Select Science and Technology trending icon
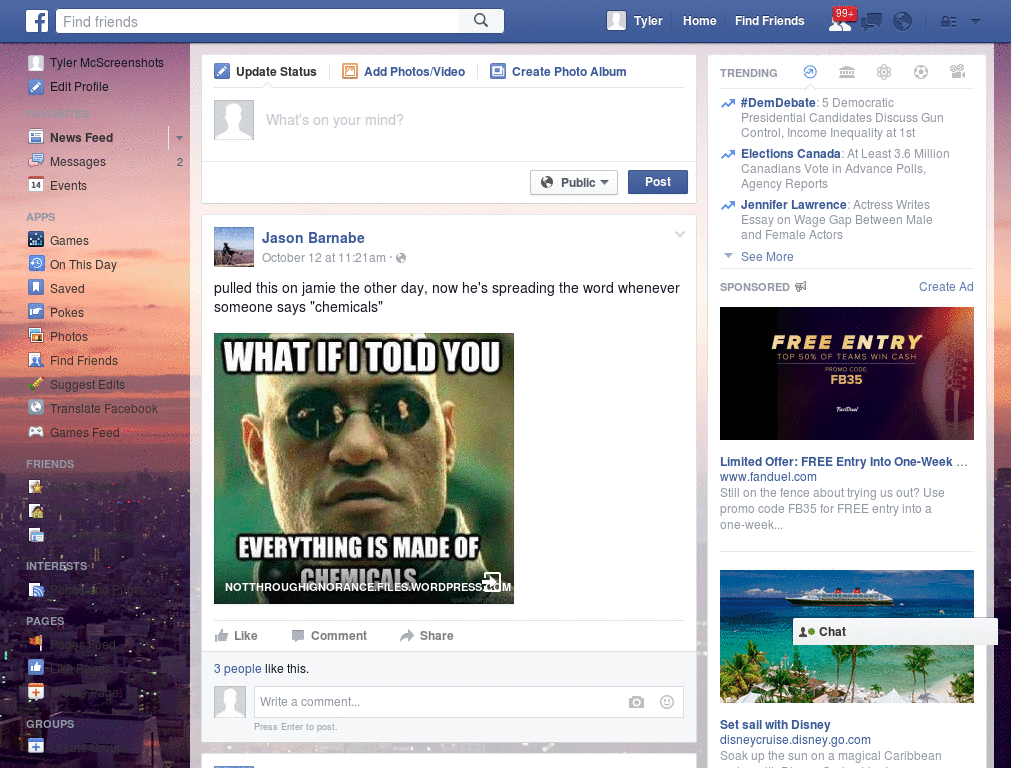Image resolution: width=1024 pixels, height=768 pixels. click(x=884, y=72)
